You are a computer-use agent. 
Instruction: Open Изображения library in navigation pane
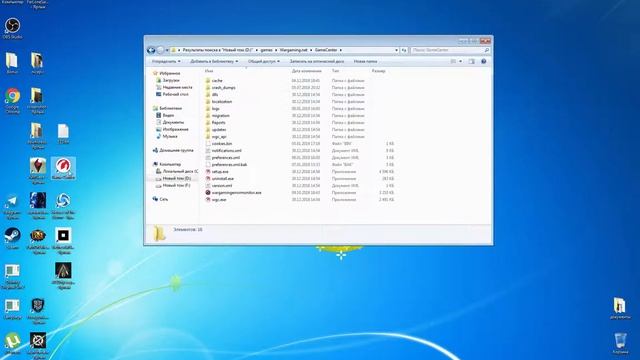point(176,129)
